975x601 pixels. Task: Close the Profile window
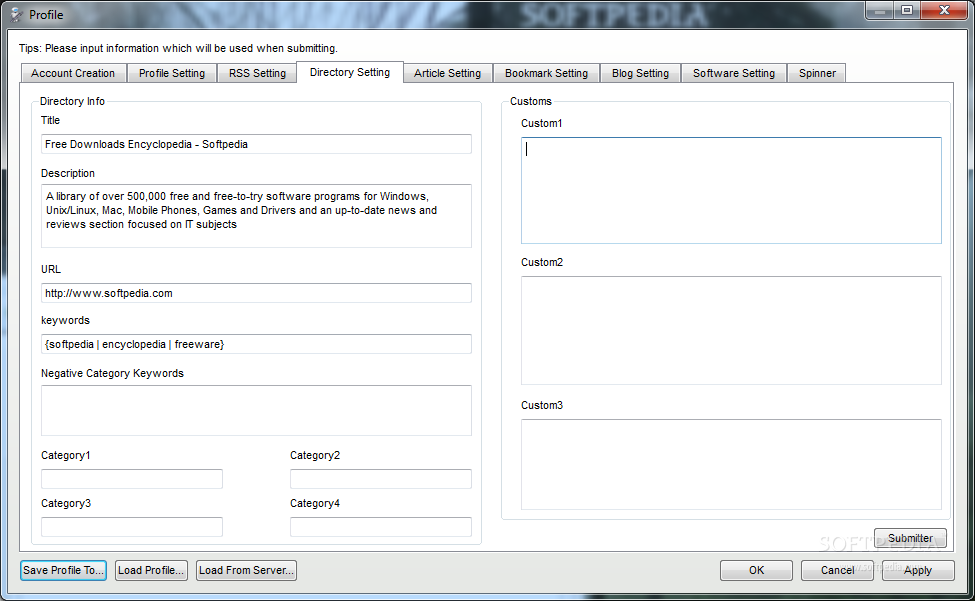coord(944,11)
